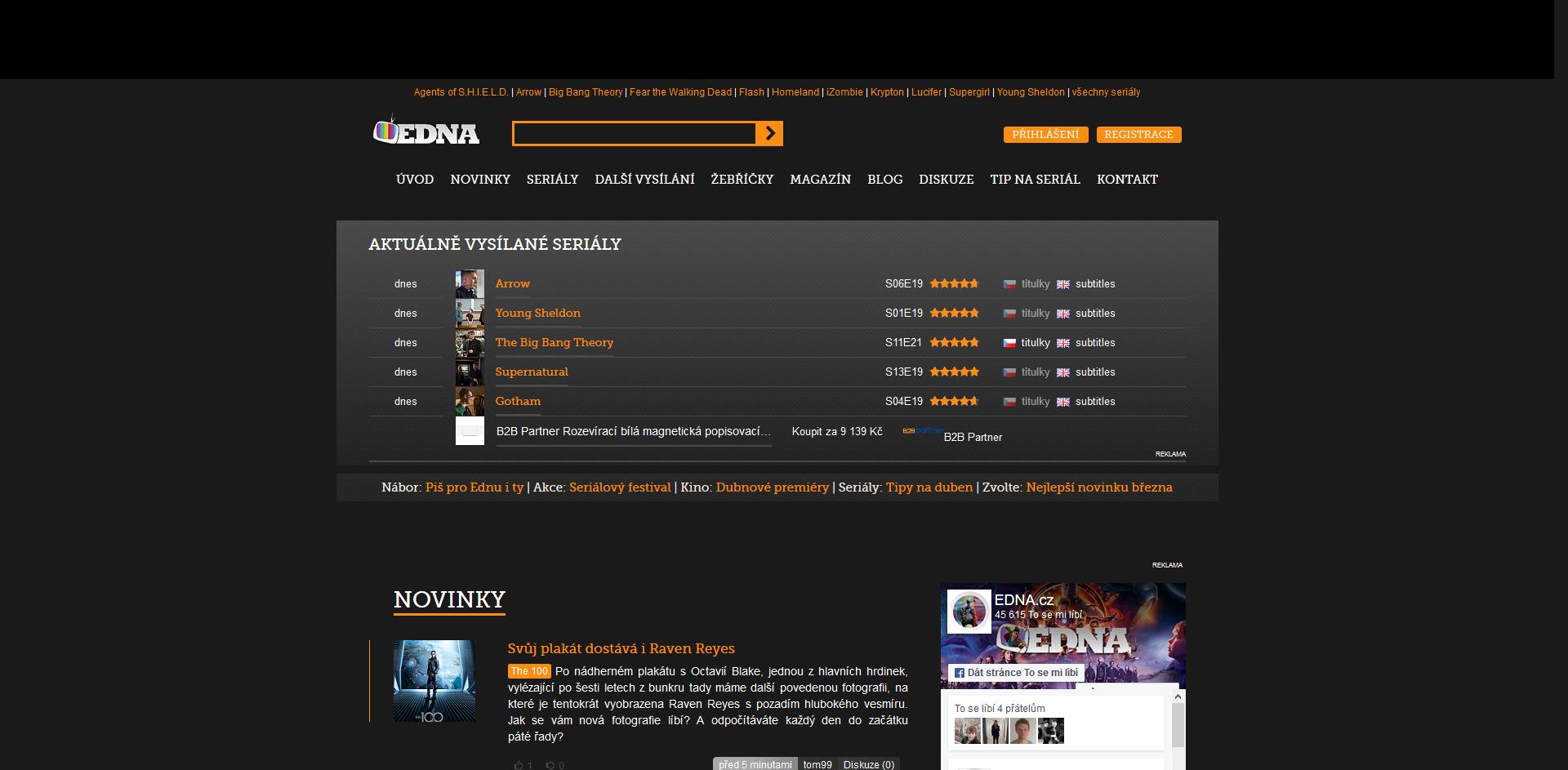Open the Krypton quick link
1568x770 pixels.
887,92
